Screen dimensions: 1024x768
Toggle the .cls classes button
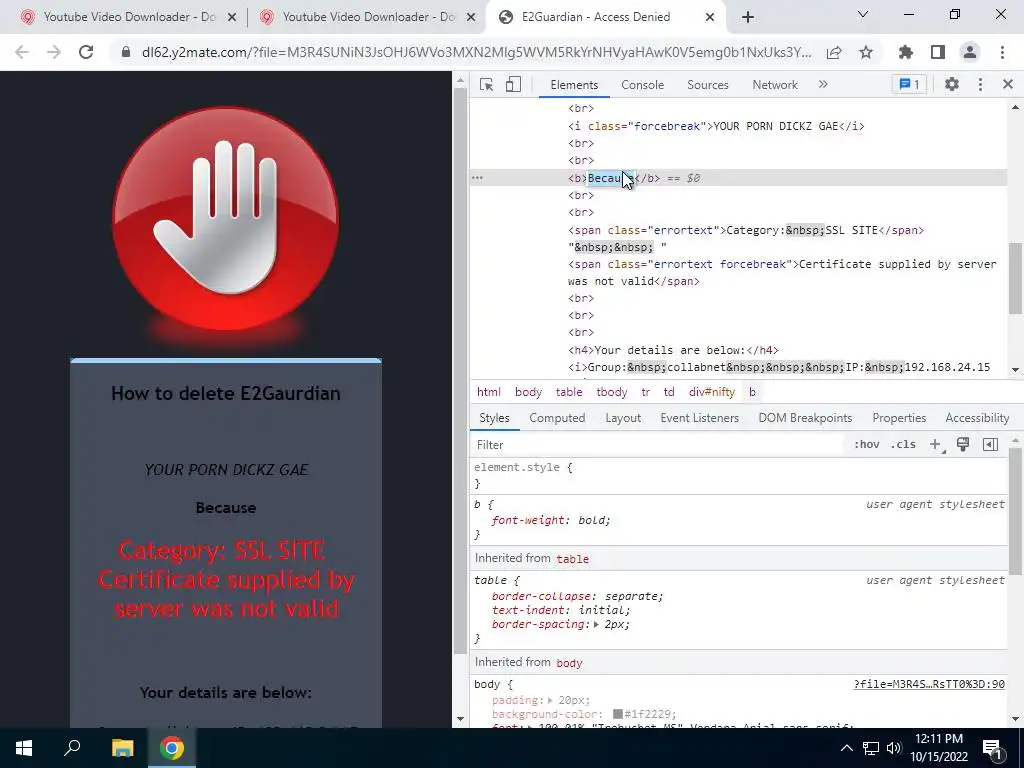click(x=903, y=445)
